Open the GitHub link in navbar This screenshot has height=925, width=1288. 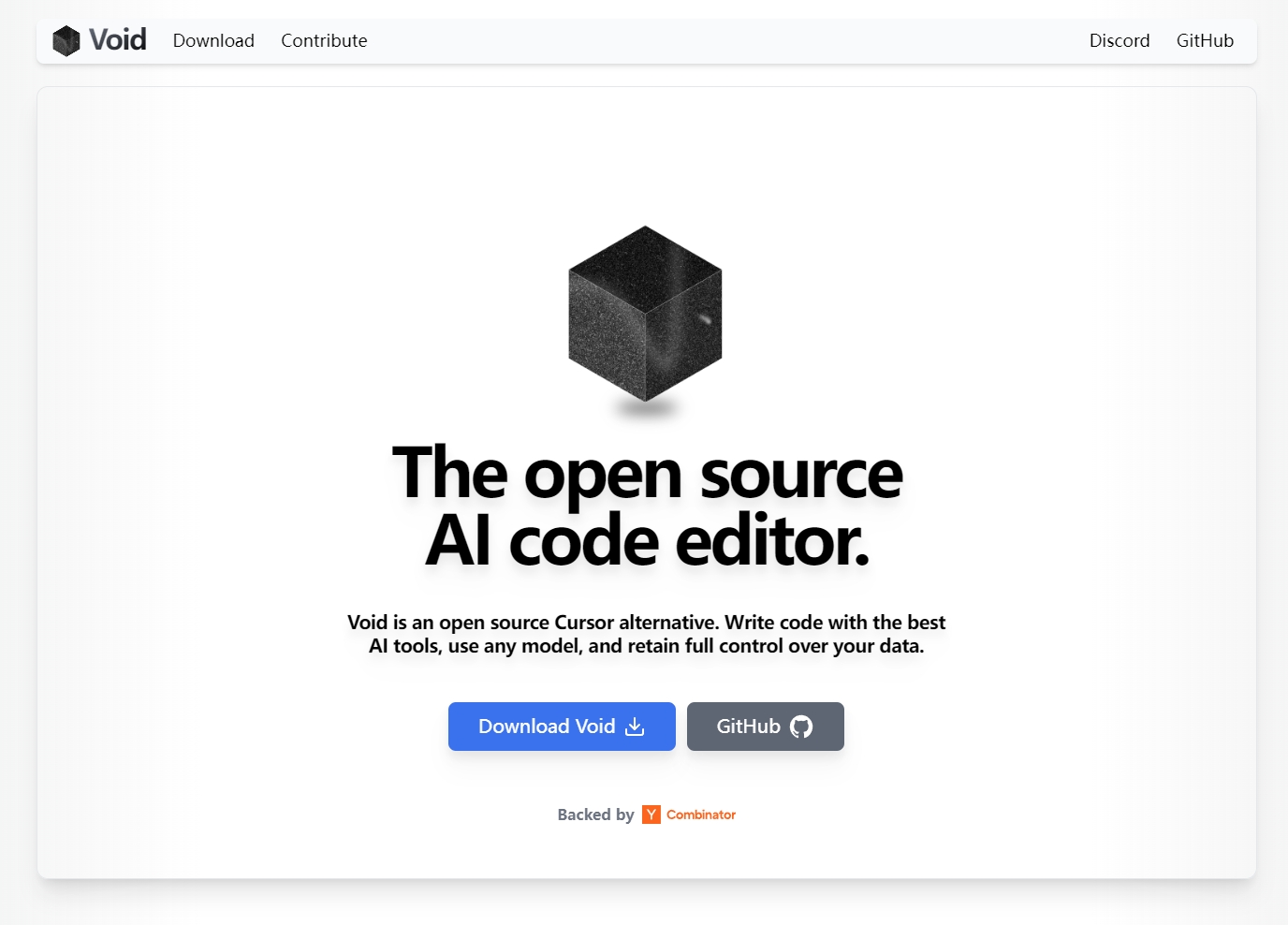click(x=1205, y=40)
